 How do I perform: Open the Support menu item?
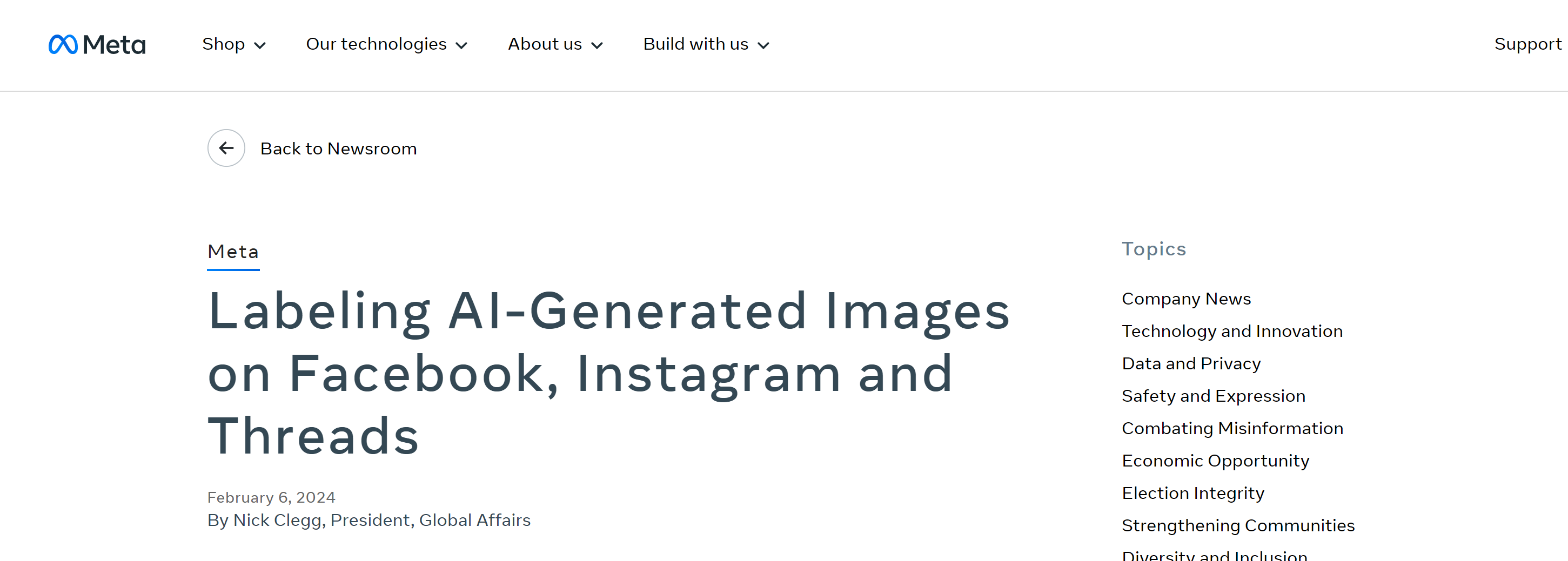pyautogui.click(x=1526, y=44)
